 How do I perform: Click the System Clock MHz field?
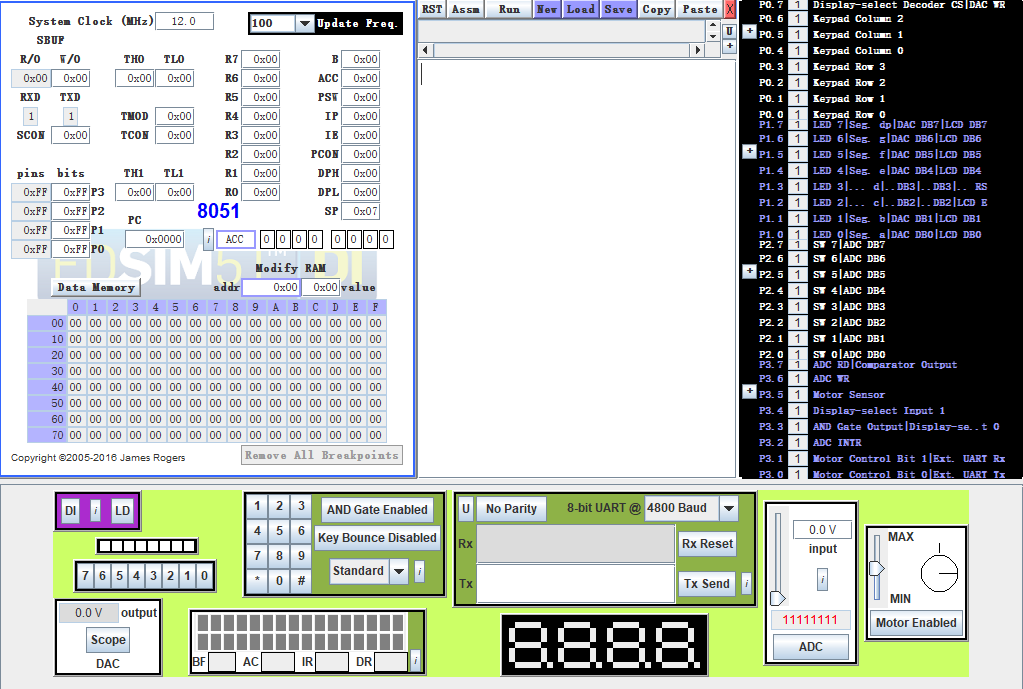(x=185, y=21)
